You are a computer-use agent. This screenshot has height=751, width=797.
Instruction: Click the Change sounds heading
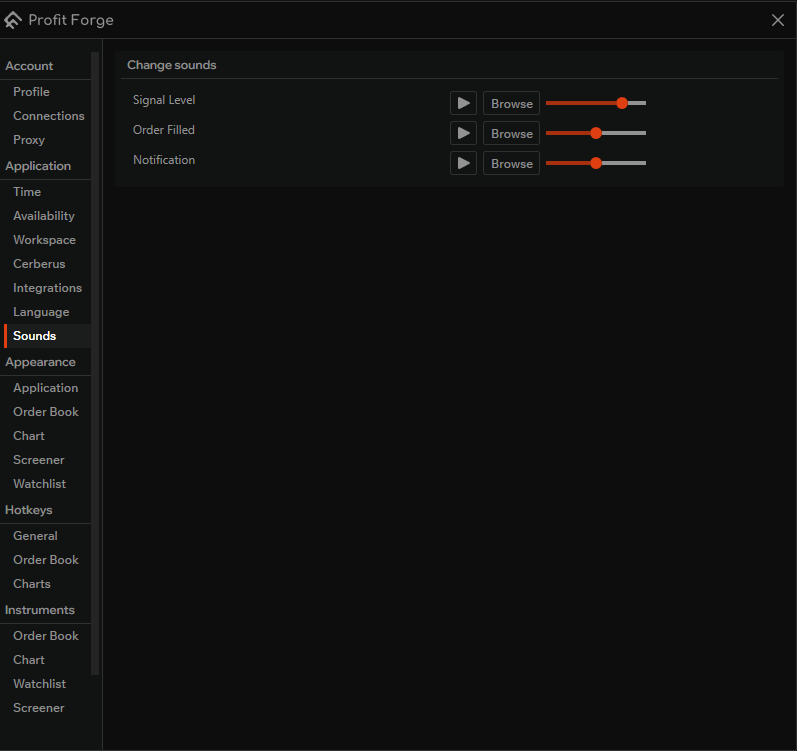[172, 65]
